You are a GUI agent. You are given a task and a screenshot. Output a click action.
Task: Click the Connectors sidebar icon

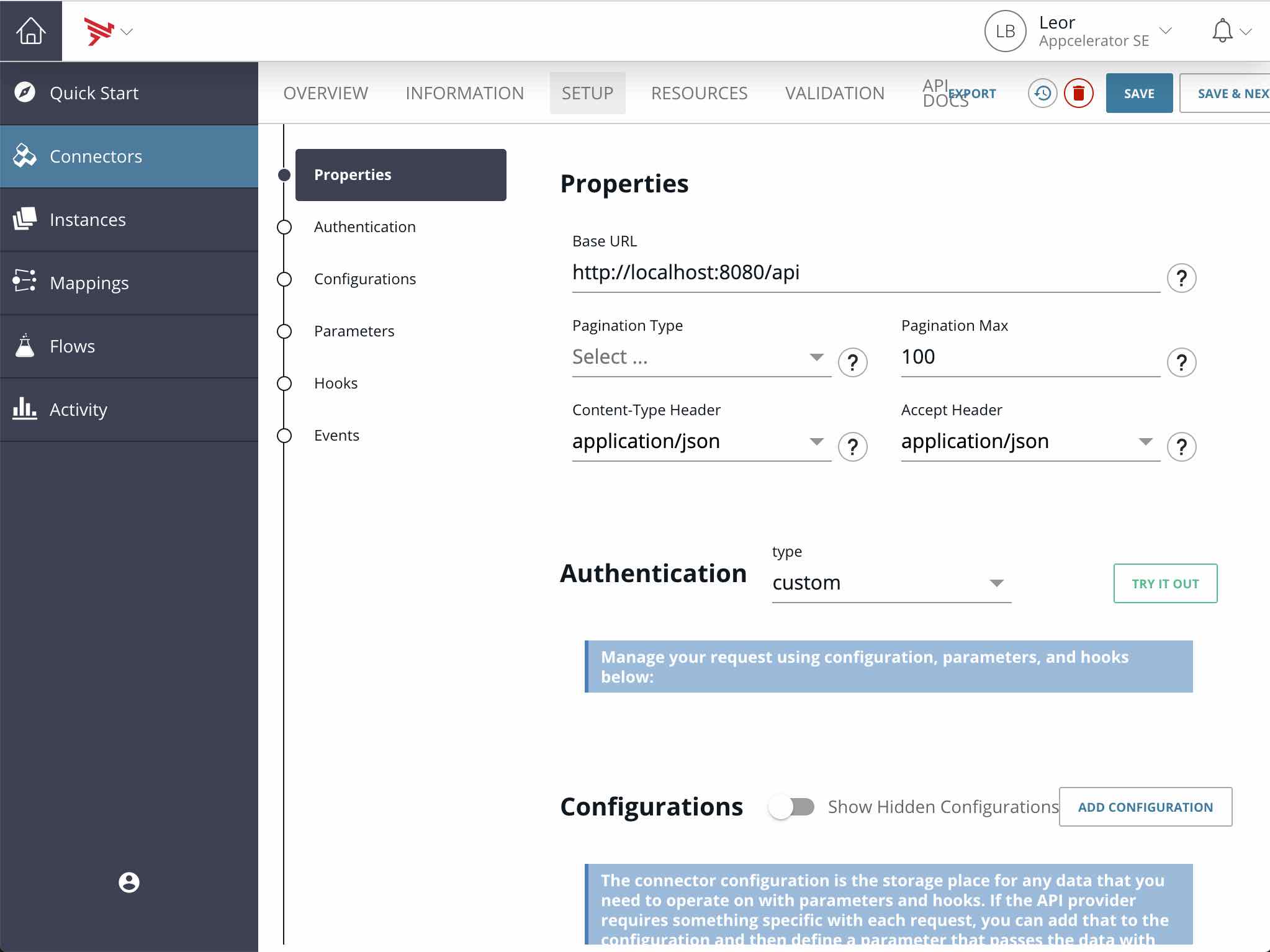point(25,156)
